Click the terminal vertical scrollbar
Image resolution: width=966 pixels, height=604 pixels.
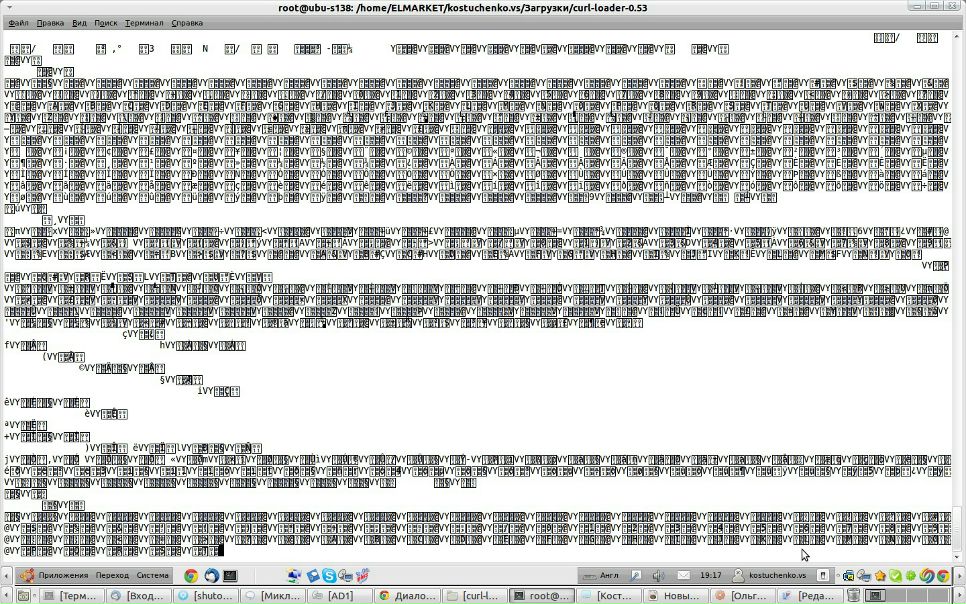coord(959,300)
